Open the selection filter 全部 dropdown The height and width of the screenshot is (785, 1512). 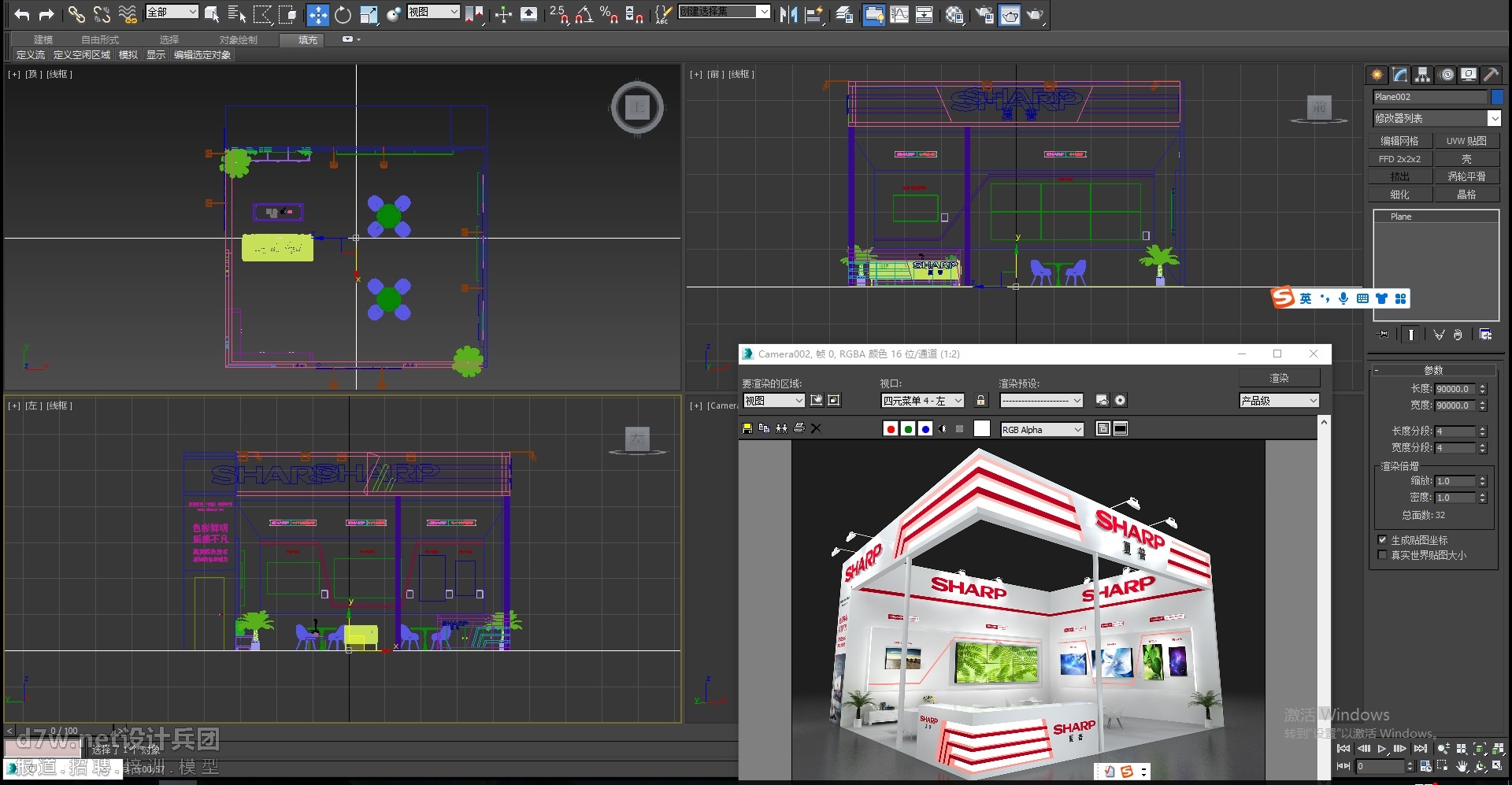pyautogui.click(x=172, y=12)
